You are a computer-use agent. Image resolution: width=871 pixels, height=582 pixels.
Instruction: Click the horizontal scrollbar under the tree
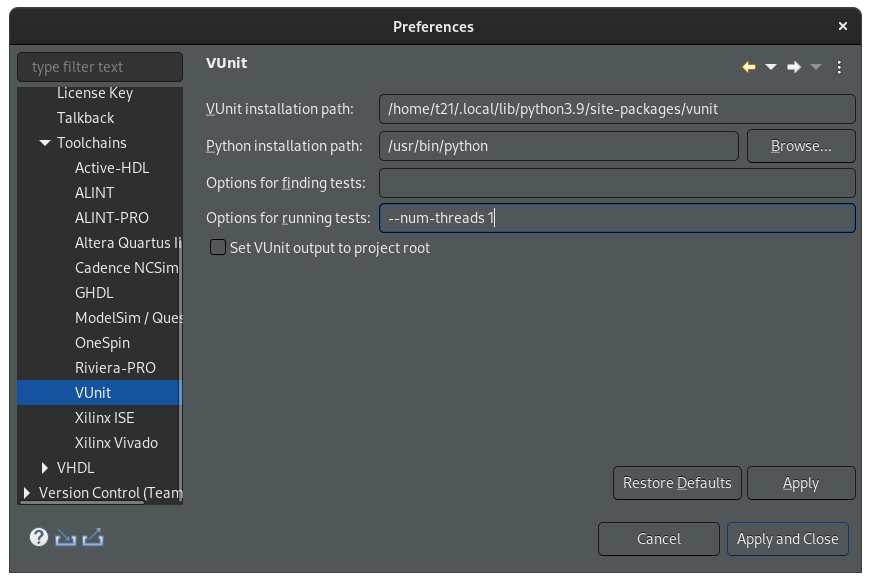[82, 503]
